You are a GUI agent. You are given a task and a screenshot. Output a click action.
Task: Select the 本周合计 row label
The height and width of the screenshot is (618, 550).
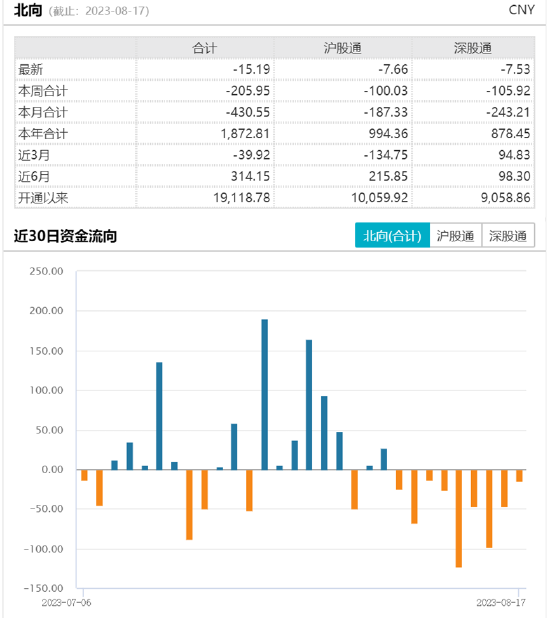43,91
